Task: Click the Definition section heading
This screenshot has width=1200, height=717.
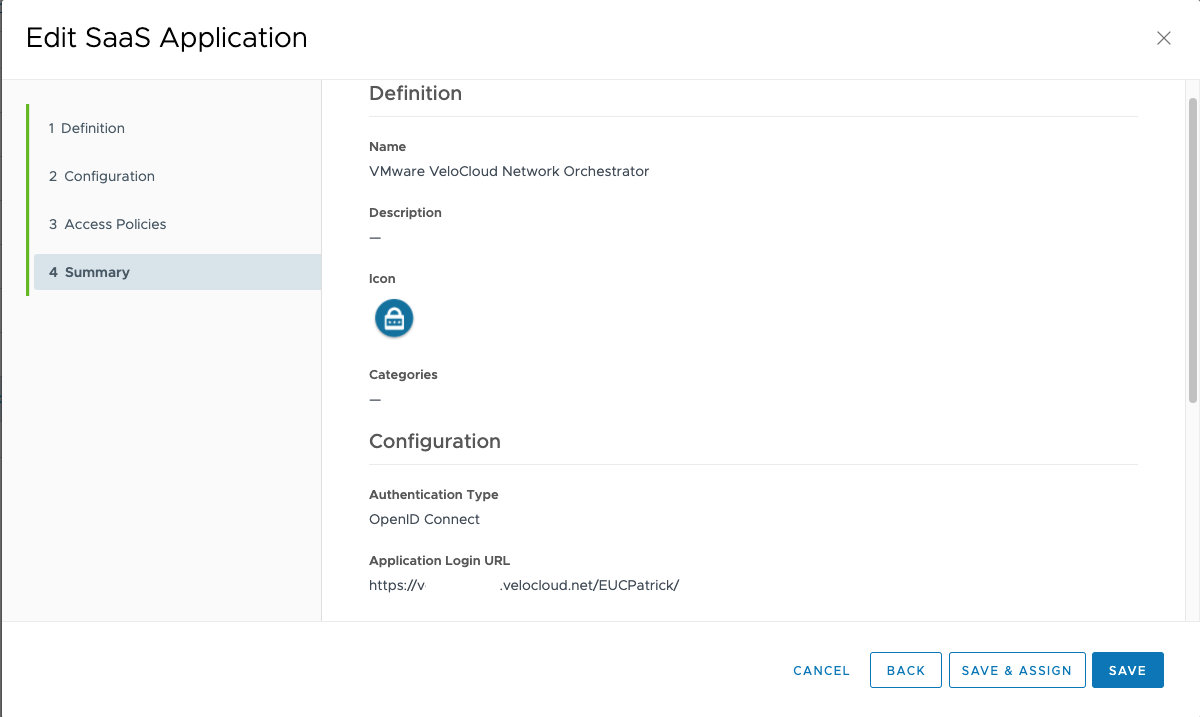Action: pos(416,93)
